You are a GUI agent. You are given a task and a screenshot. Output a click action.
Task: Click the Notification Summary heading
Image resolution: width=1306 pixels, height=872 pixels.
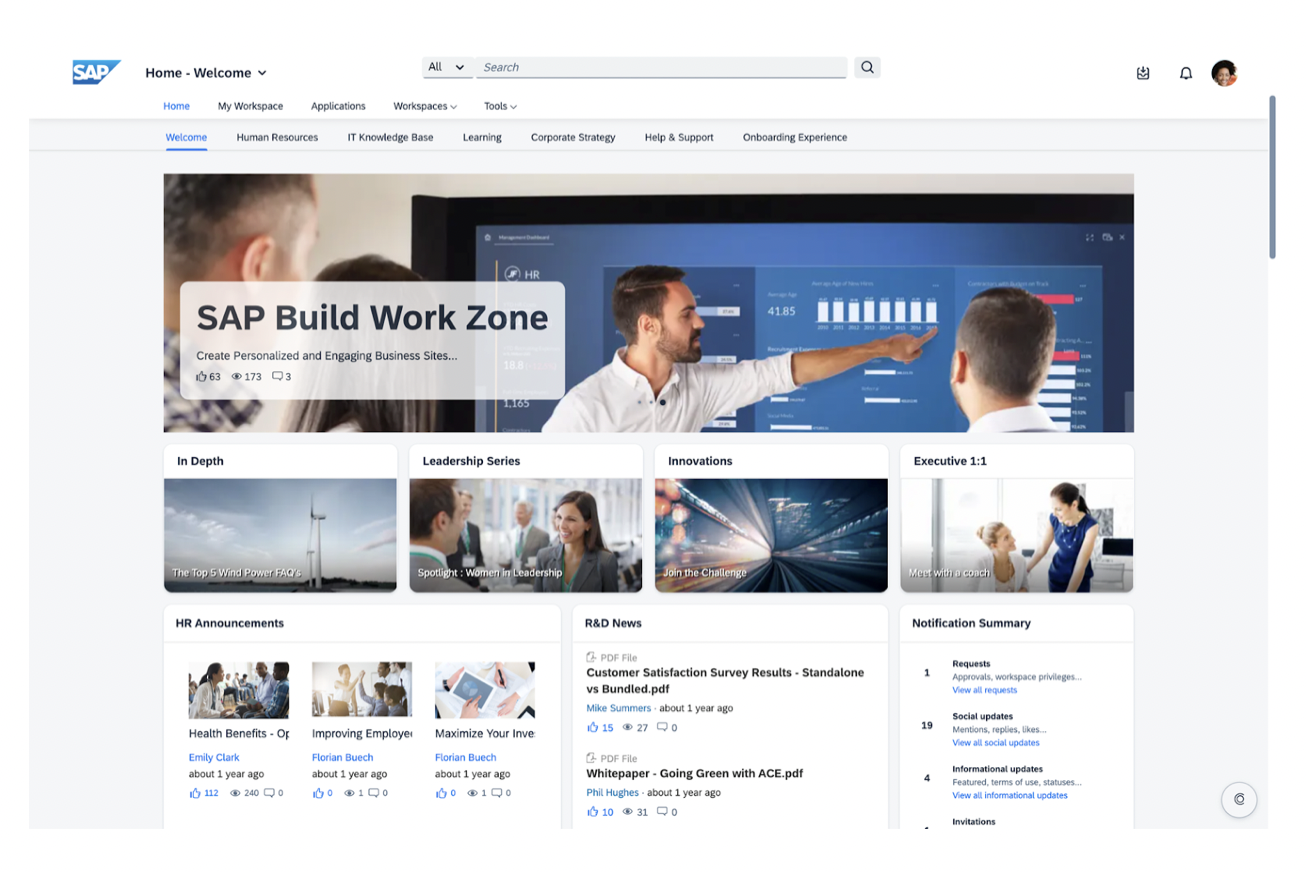(x=971, y=623)
